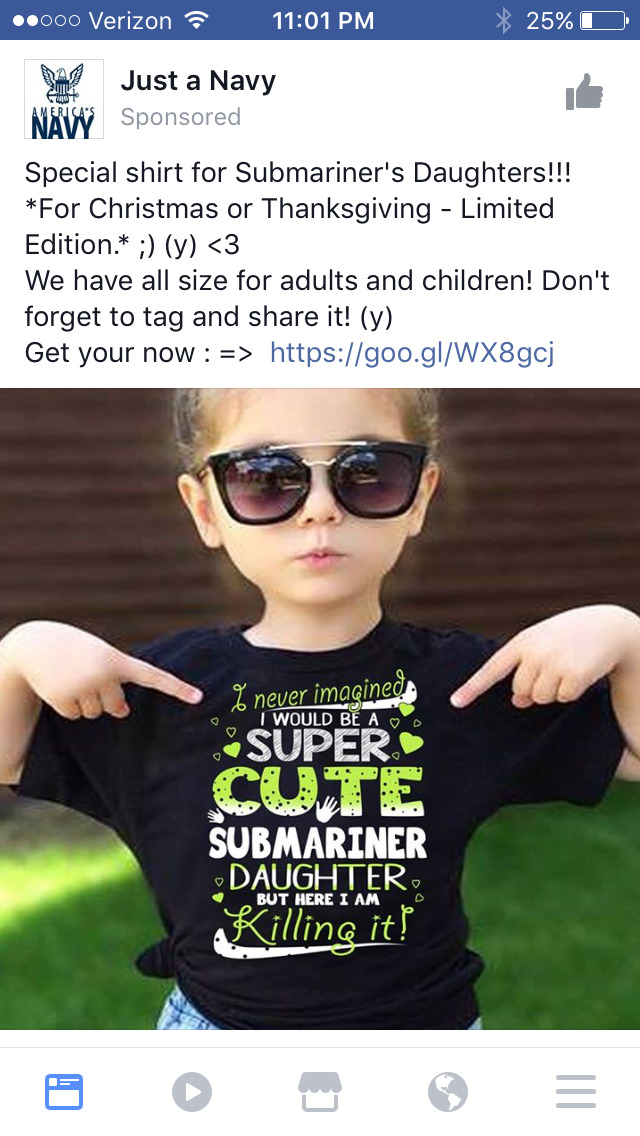Open the Just a Navy page name
This screenshot has width=640, height=1136.
click(x=198, y=80)
